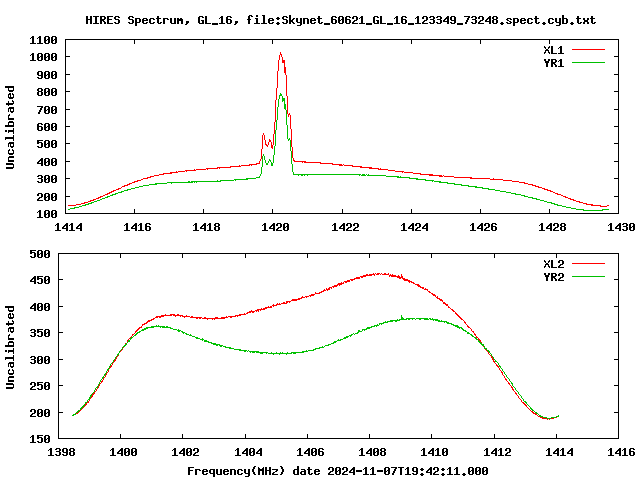640x480 pixels.
Task: Click the Frequency(MHz) date axis label
Action: coord(338,471)
